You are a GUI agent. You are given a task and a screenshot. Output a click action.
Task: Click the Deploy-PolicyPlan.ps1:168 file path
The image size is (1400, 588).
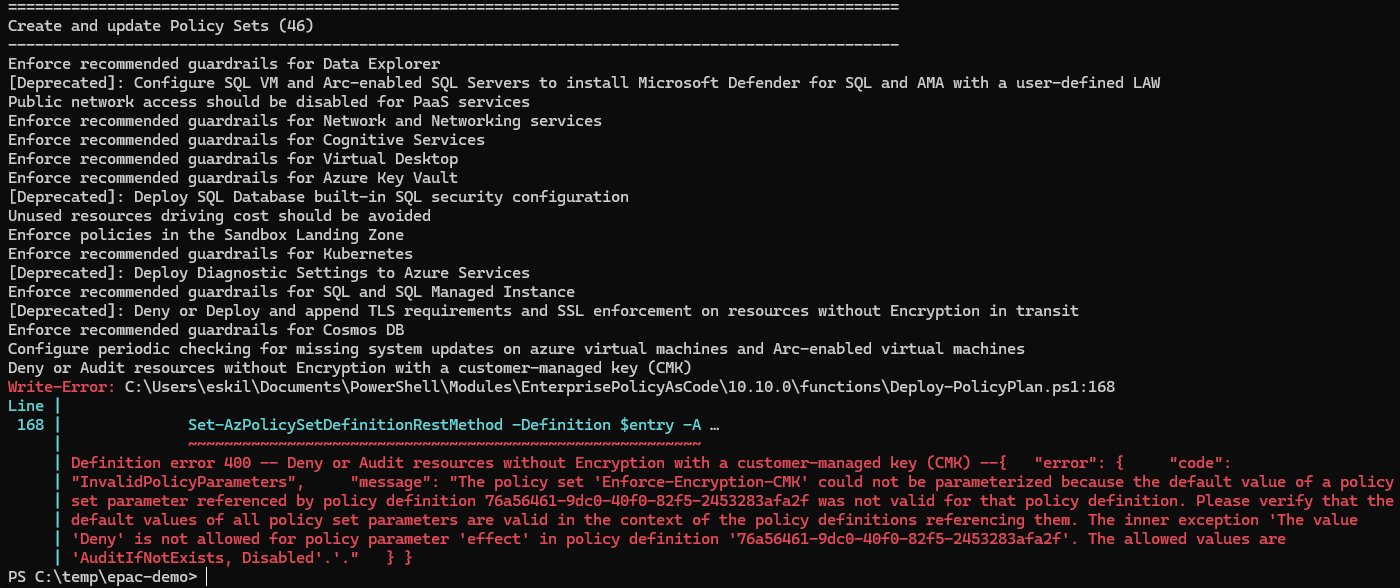click(620, 387)
